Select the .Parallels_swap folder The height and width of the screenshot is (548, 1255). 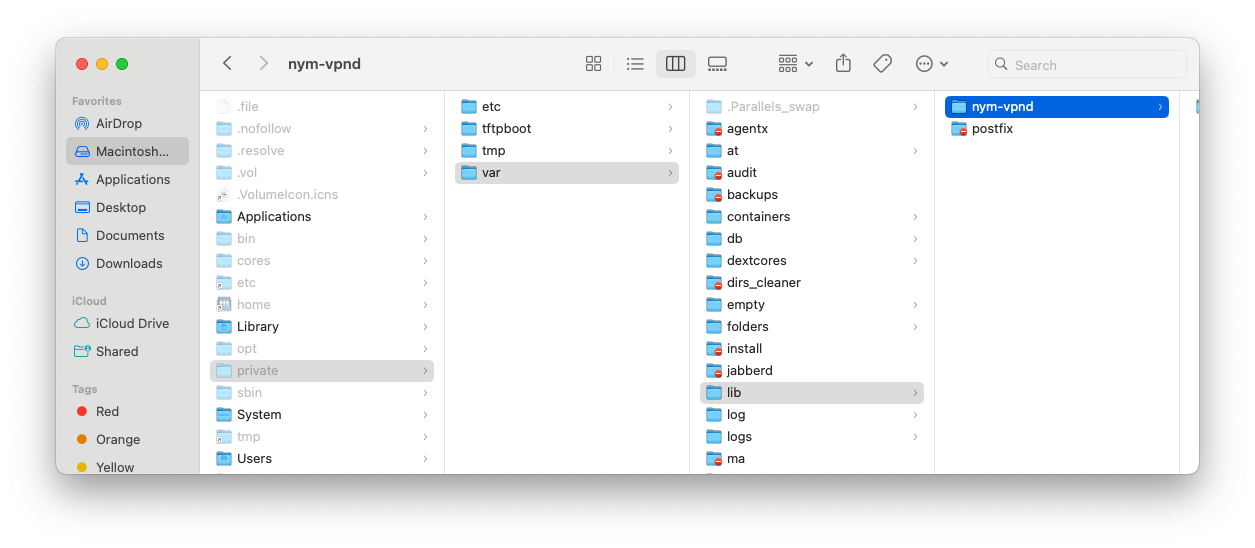[x=812, y=106]
